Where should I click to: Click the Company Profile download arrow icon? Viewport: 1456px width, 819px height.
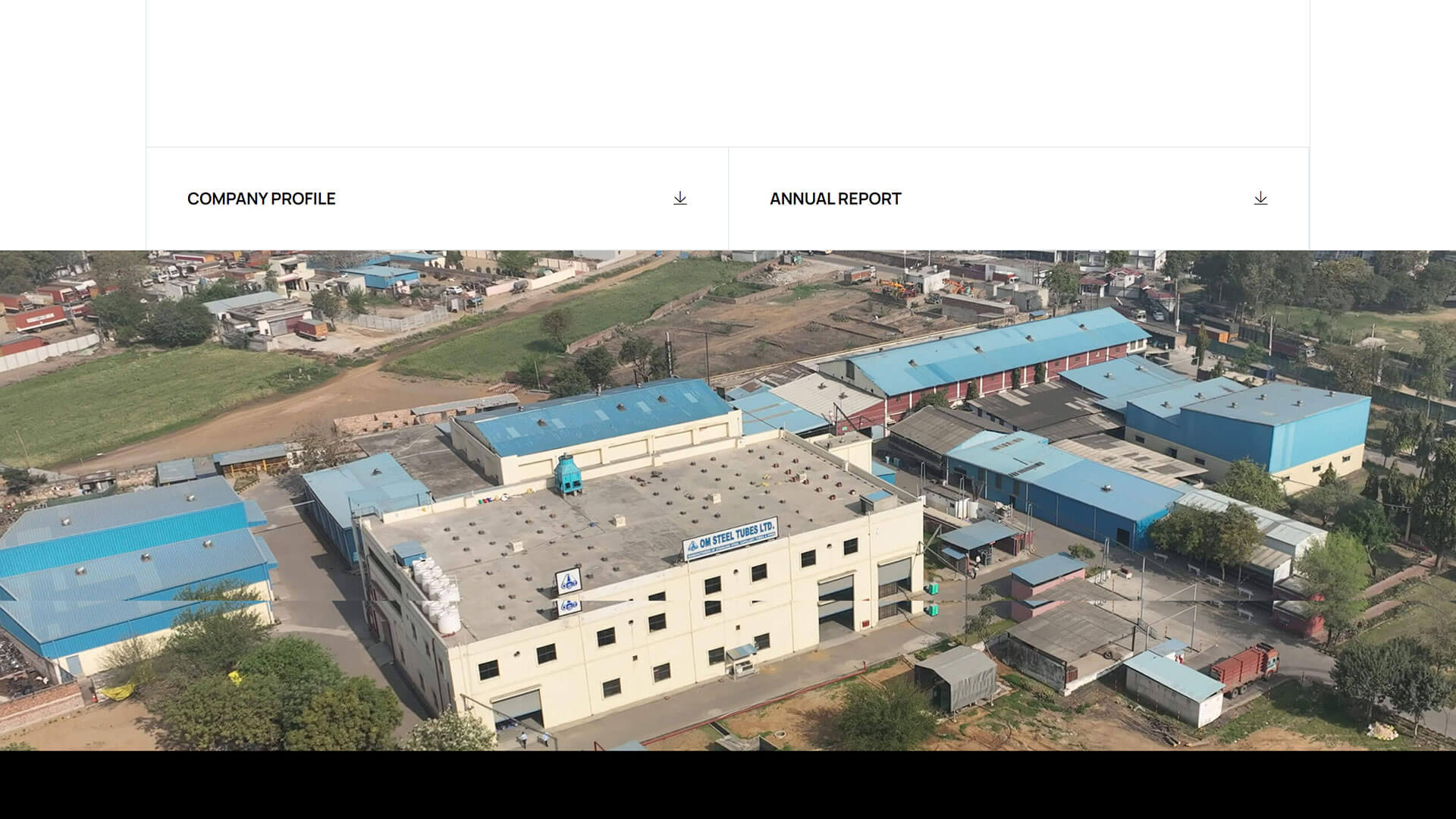tap(680, 198)
